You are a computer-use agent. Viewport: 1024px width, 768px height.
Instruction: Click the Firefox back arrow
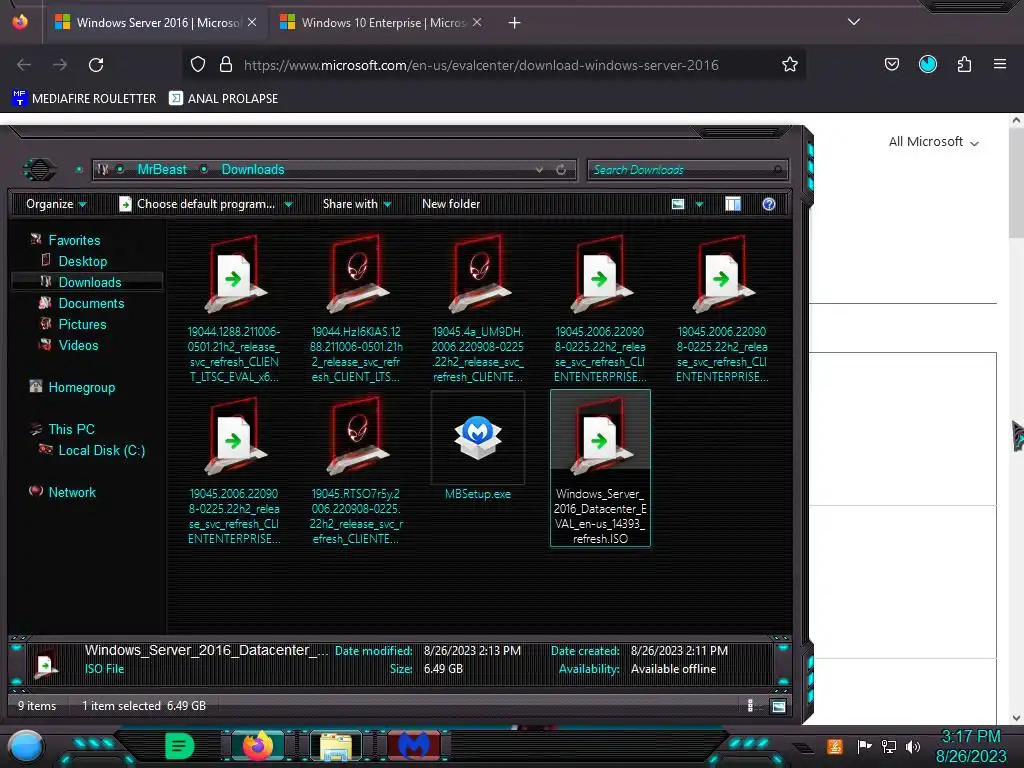[x=24, y=65]
